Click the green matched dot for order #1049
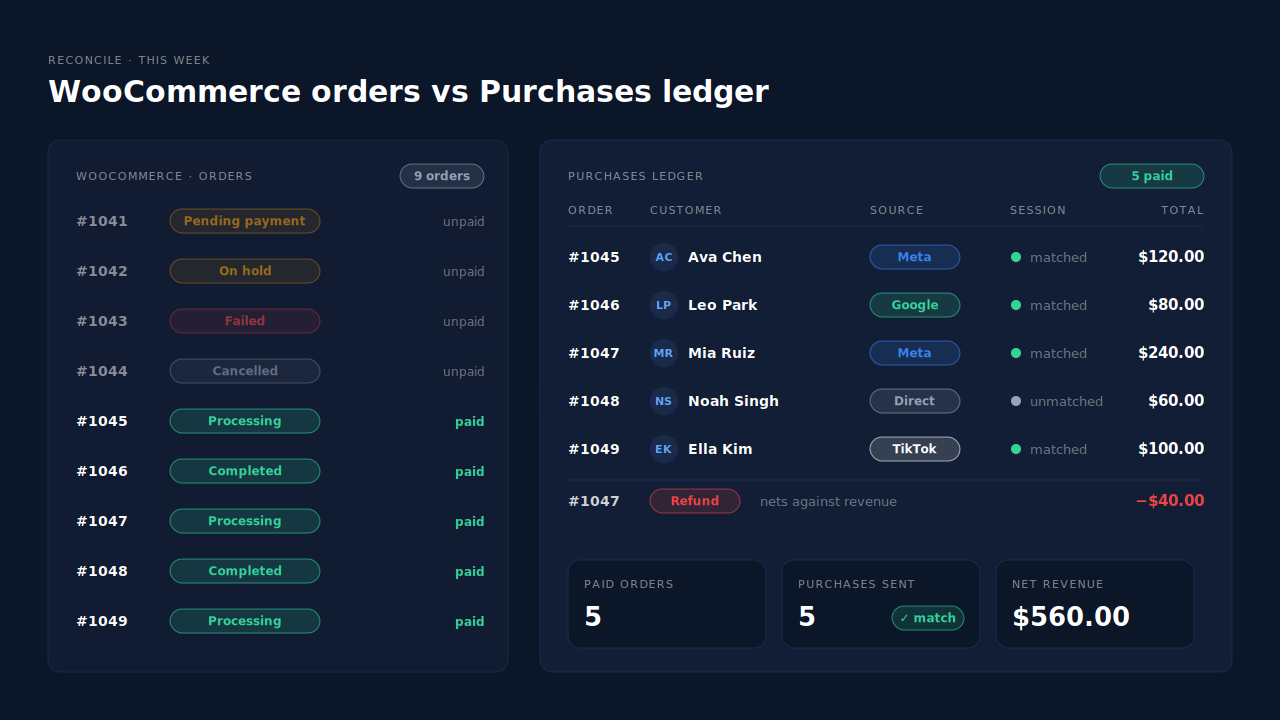 coord(1016,449)
